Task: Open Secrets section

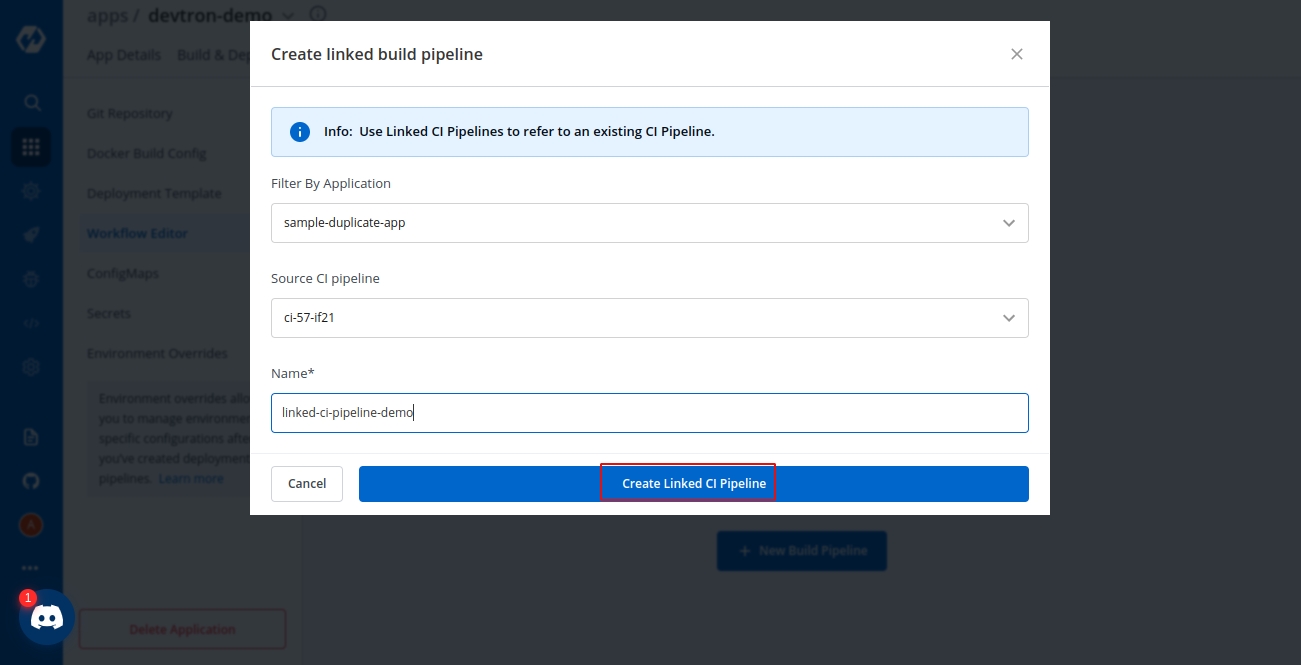Action: (x=109, y=314)
